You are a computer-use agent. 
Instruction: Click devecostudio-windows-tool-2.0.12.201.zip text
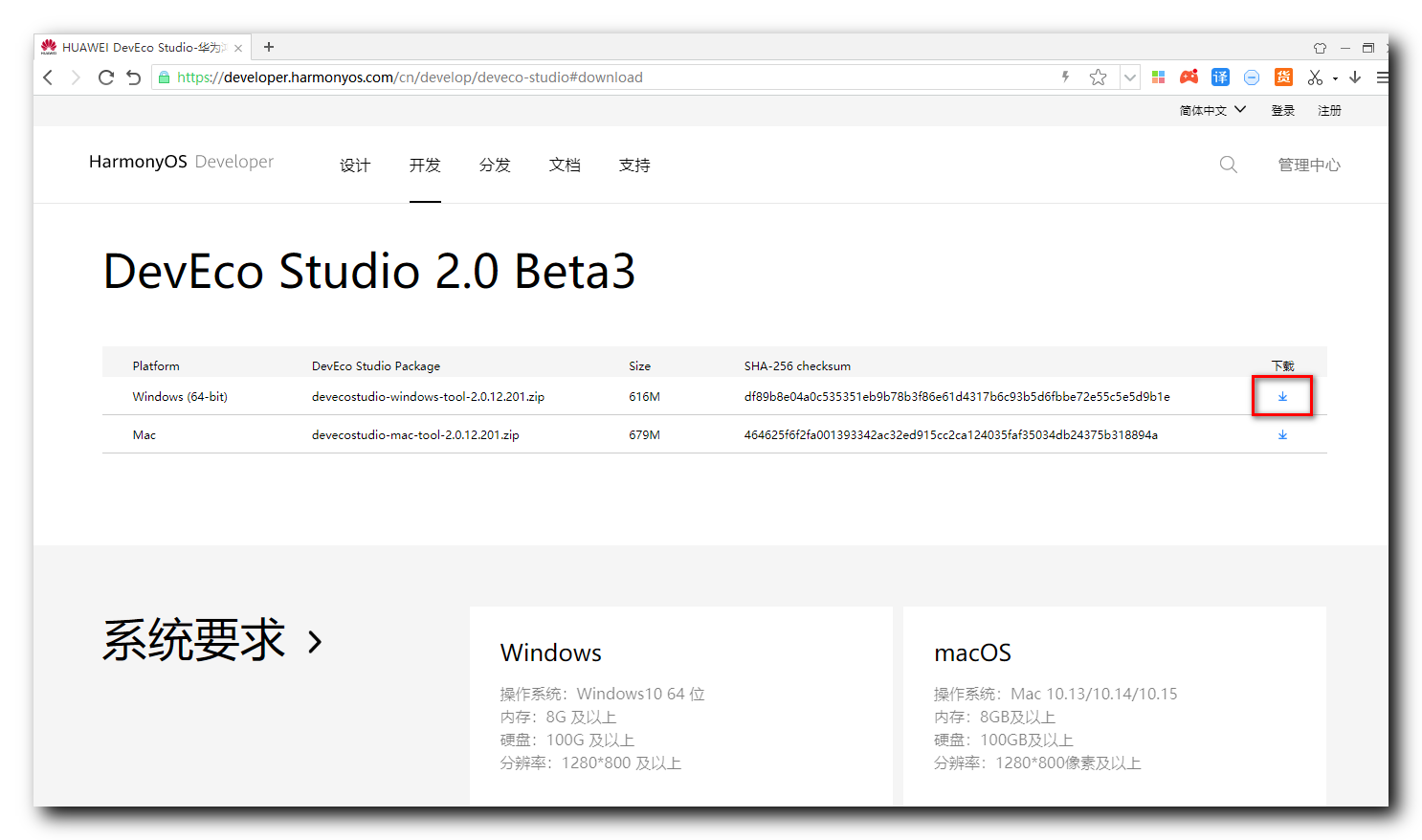(428, 396)
